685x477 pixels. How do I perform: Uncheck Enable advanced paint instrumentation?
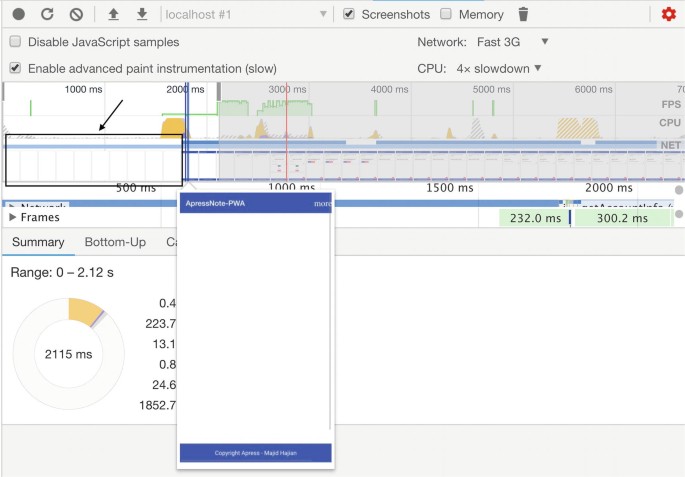point(15,68)
